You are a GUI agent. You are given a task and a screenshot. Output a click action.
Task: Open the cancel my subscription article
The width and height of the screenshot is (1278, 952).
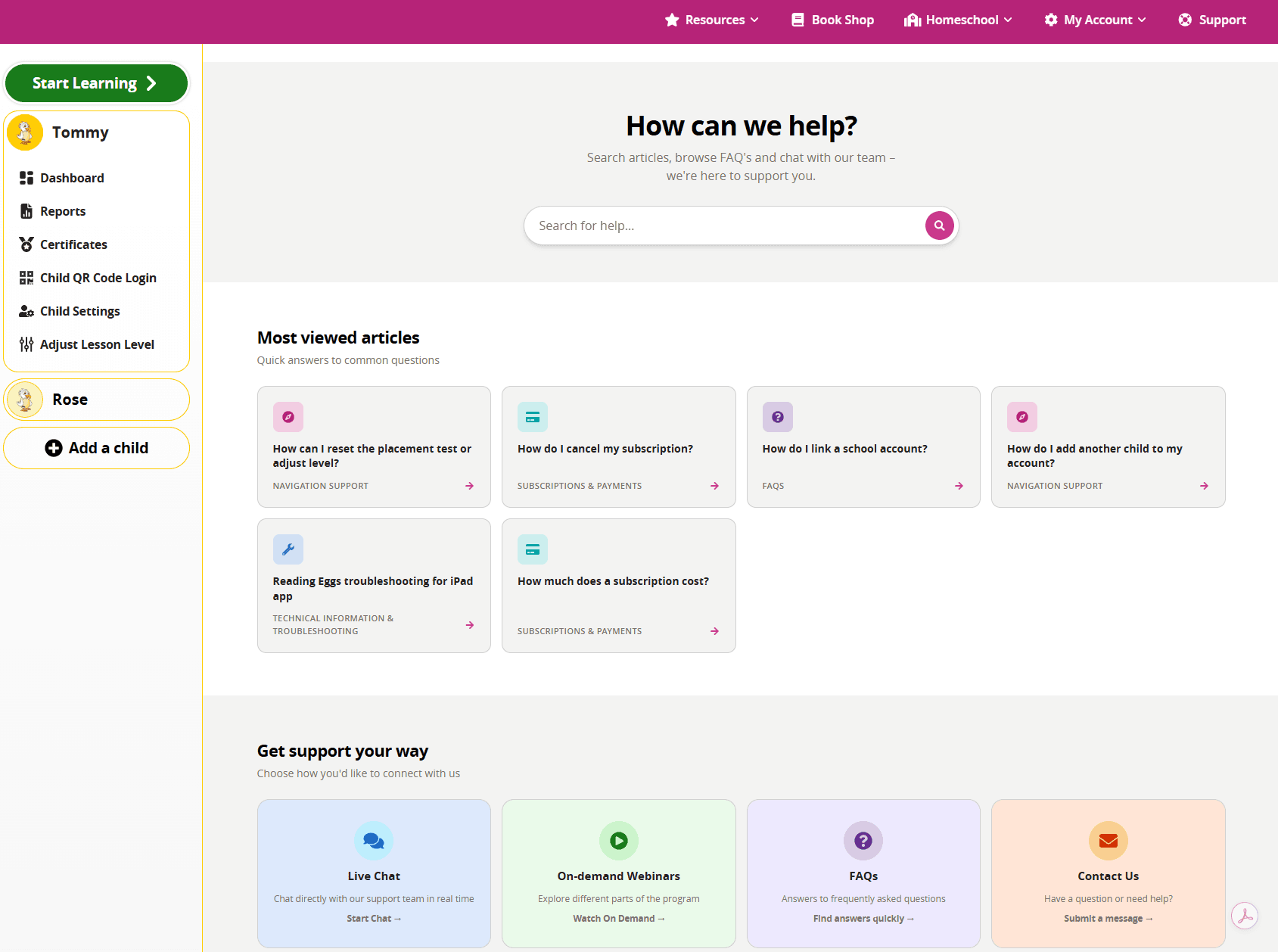click(x=619, y=446)
